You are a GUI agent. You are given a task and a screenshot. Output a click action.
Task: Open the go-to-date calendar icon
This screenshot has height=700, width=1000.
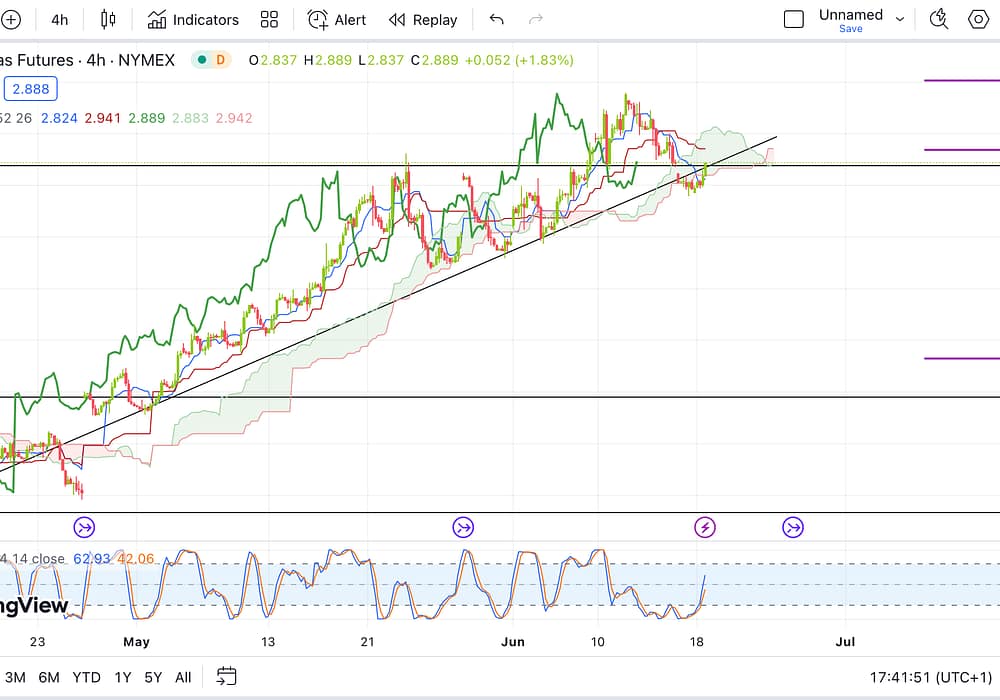227,677
